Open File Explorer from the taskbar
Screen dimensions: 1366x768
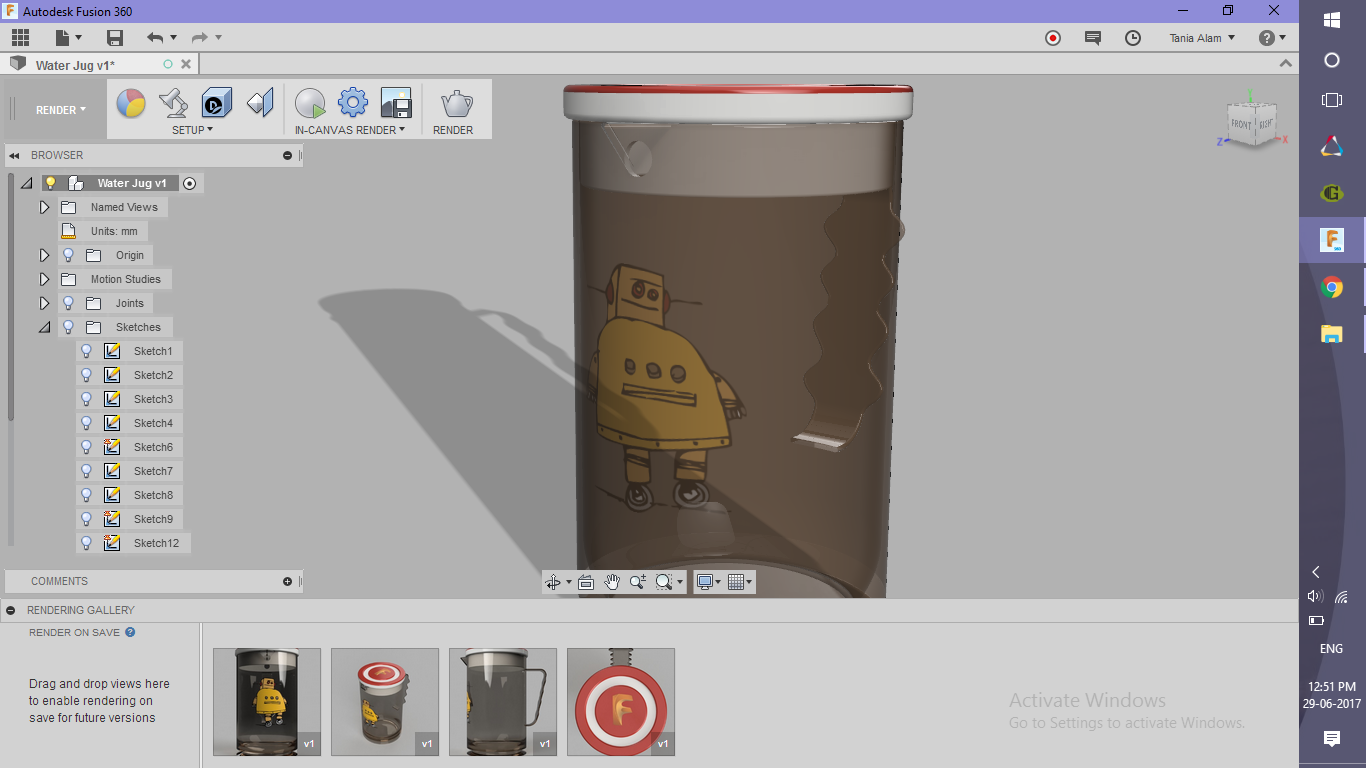pyautogui.click(x=1331, y=334)
